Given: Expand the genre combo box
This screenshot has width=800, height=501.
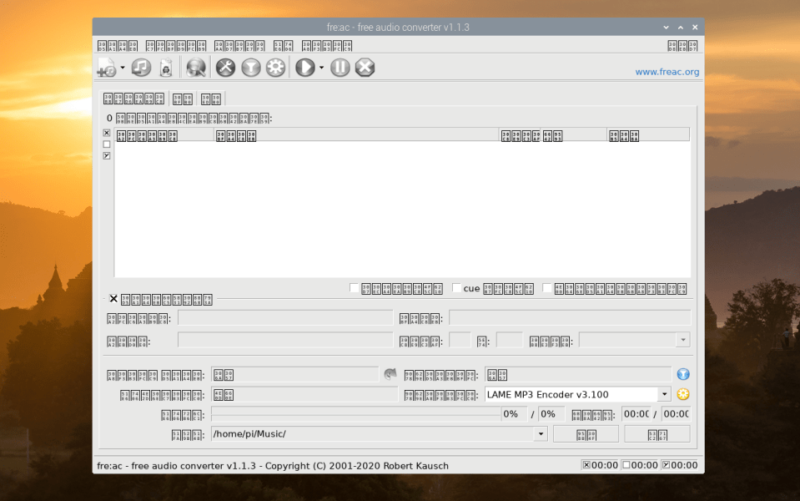Looking at the screenshot, I should [683, 340].
